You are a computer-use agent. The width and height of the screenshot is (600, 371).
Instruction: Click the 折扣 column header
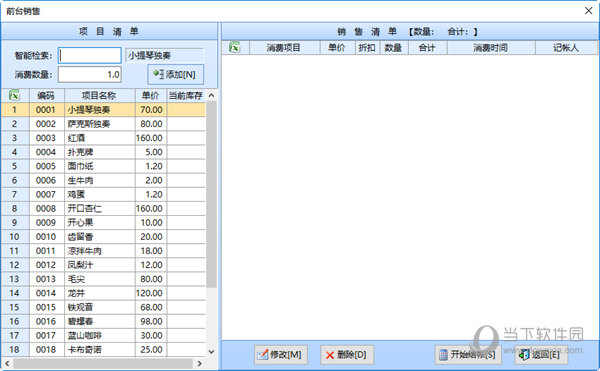click(x=367, y=47)
